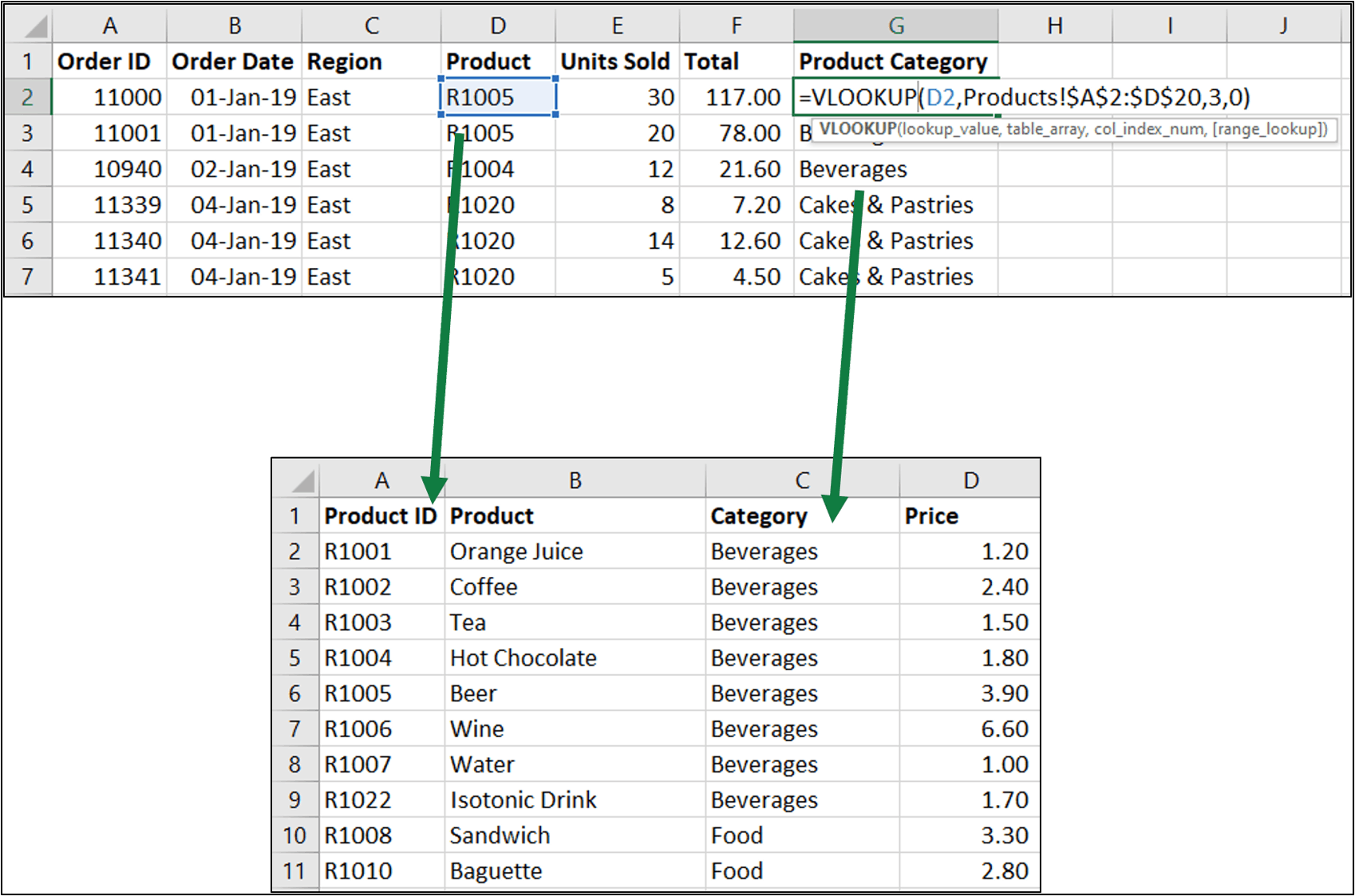Click Units Sold cell 14

617,241
